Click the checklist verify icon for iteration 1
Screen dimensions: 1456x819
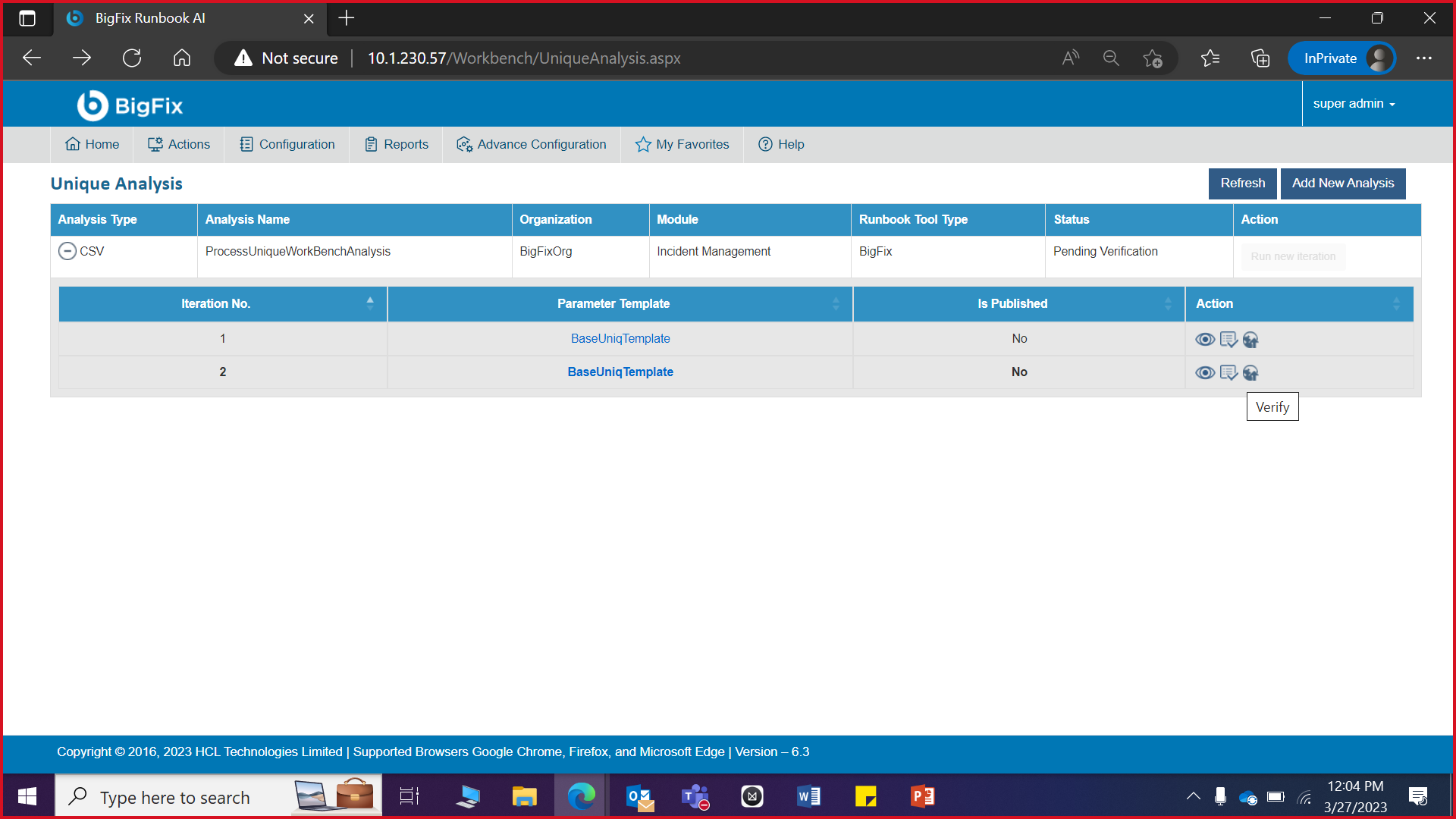point(1228,339)
